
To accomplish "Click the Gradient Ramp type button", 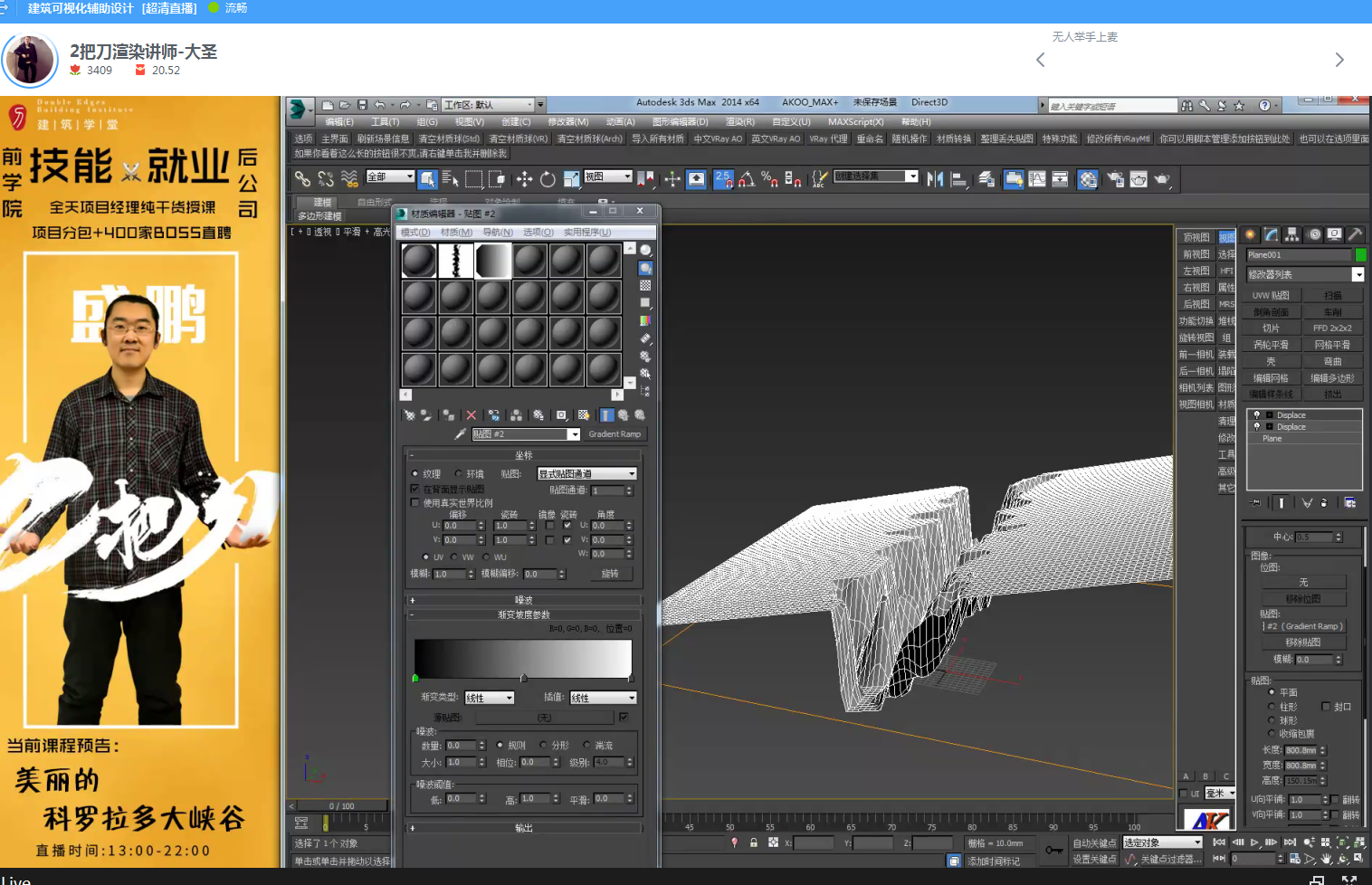I will click(x=615, y=434).
